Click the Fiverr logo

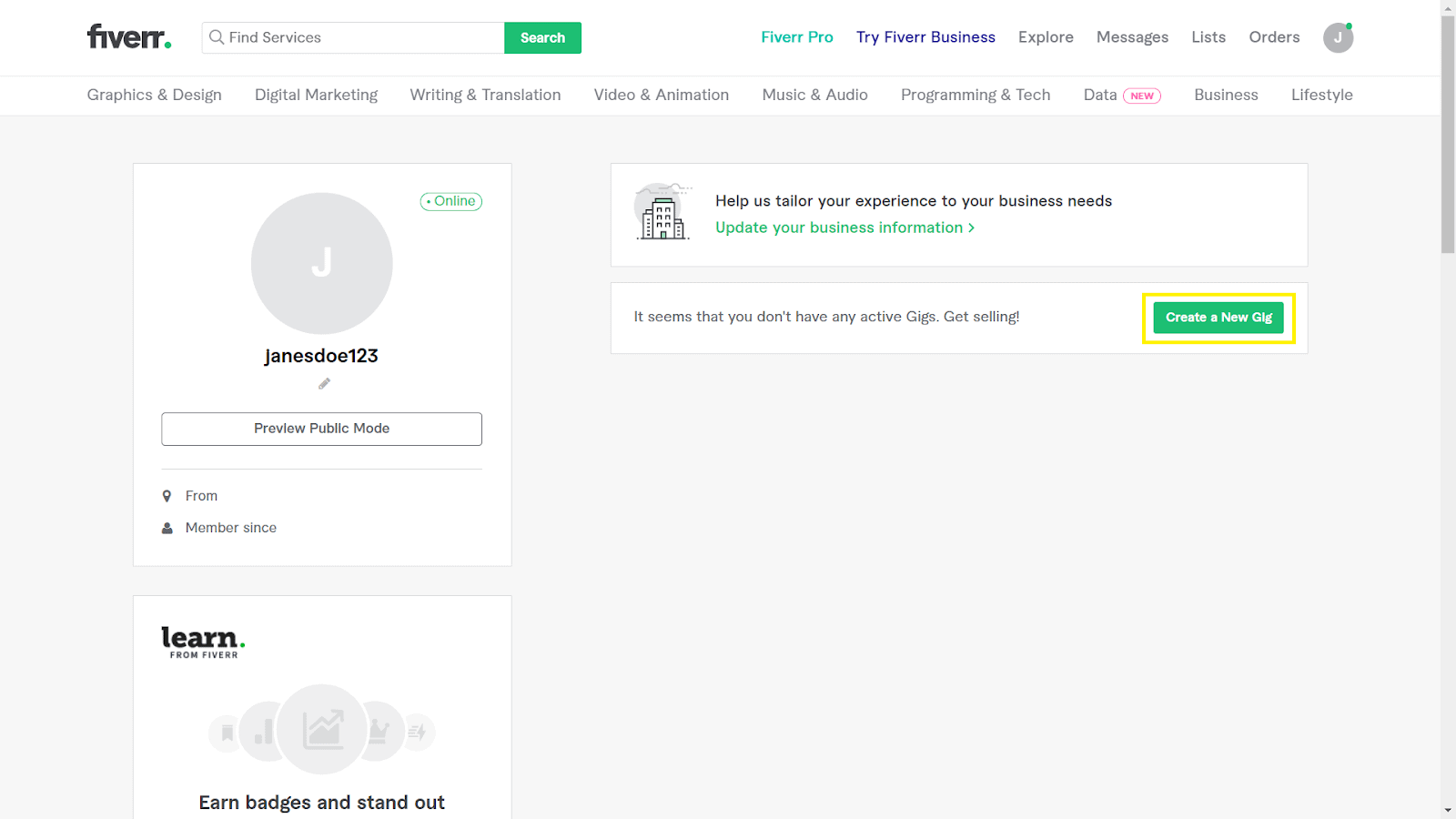[x=129, y=36]
